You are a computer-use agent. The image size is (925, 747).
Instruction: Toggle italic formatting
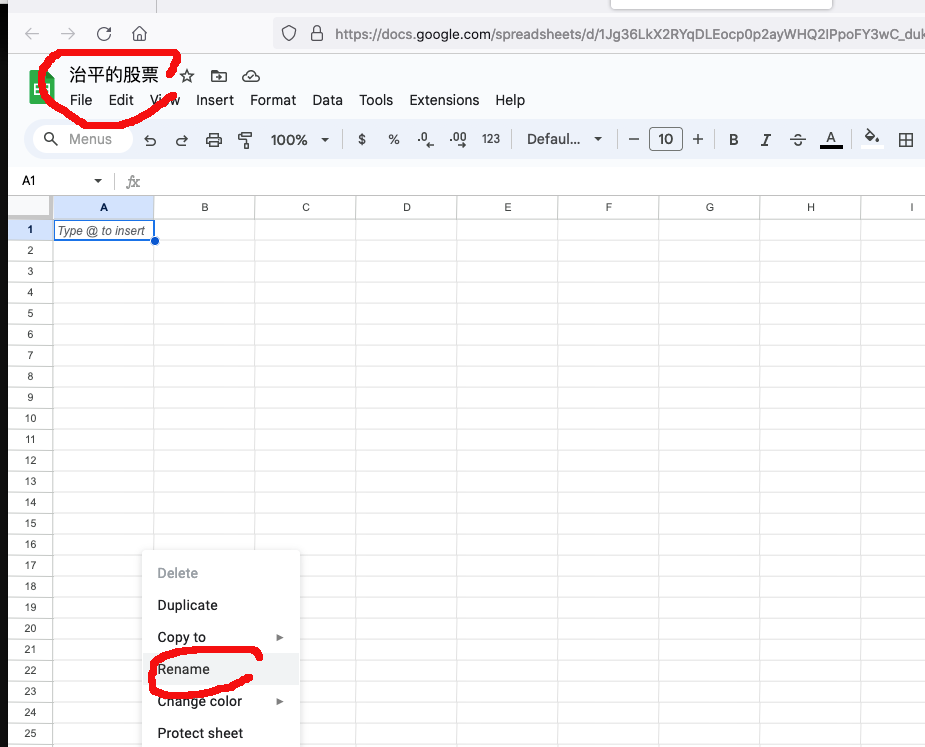click(766, 140)
